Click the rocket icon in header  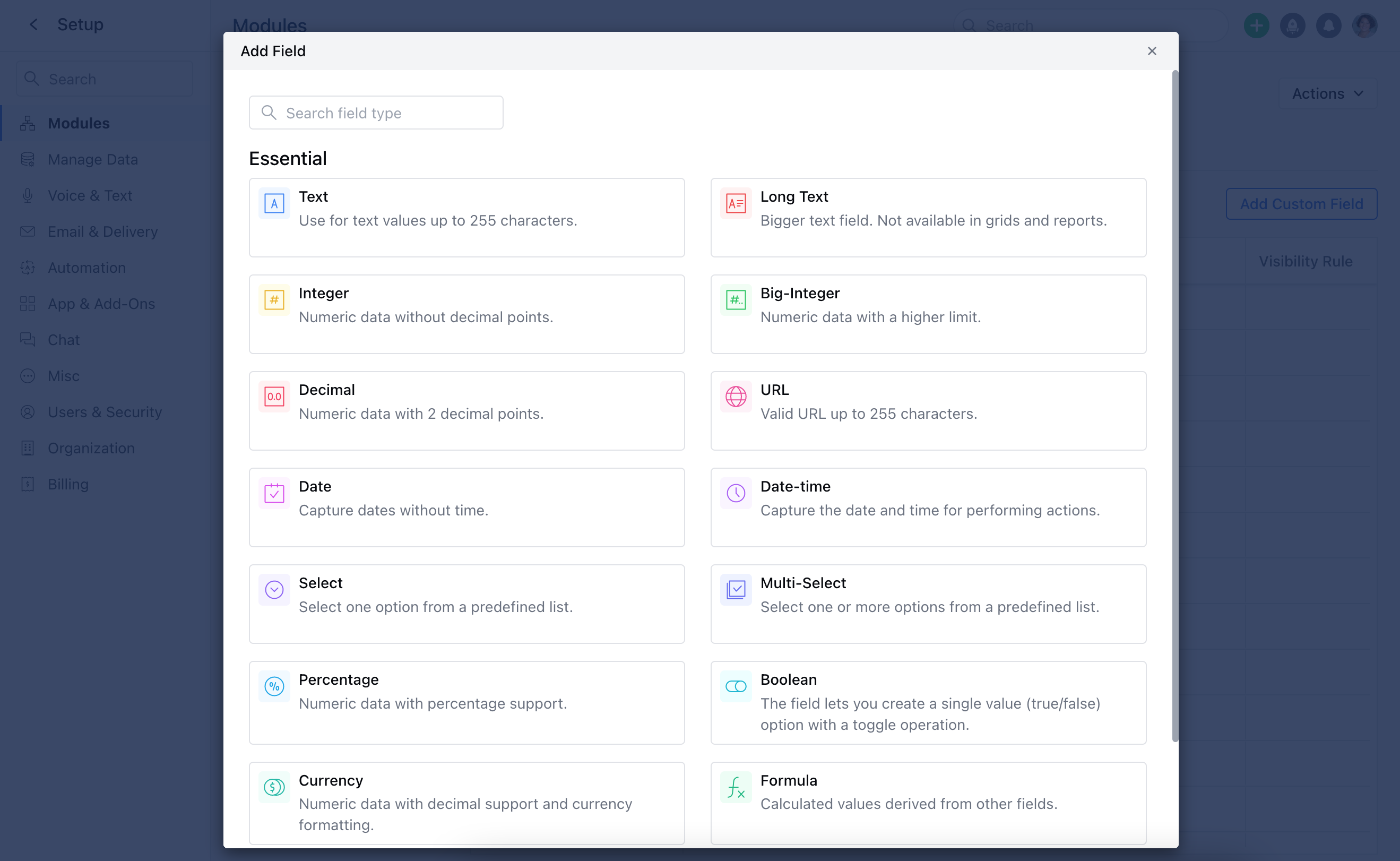[1292, 25]
